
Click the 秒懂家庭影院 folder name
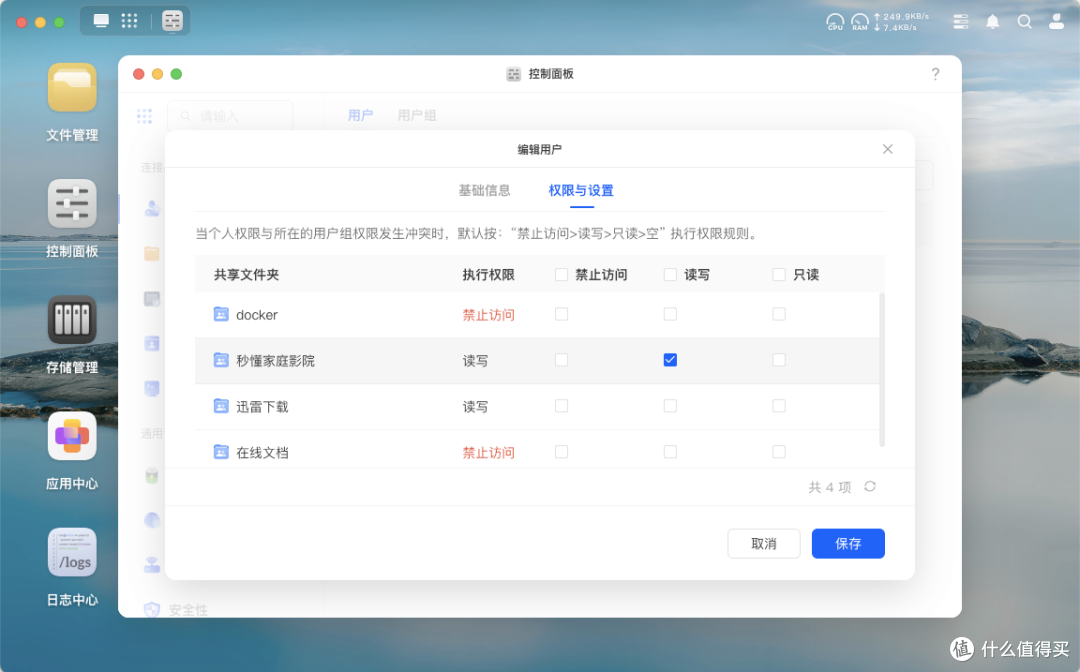coord(276,361)
